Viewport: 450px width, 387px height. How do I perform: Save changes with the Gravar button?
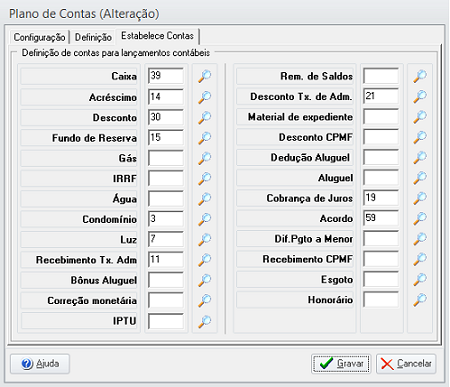(341, 363)
